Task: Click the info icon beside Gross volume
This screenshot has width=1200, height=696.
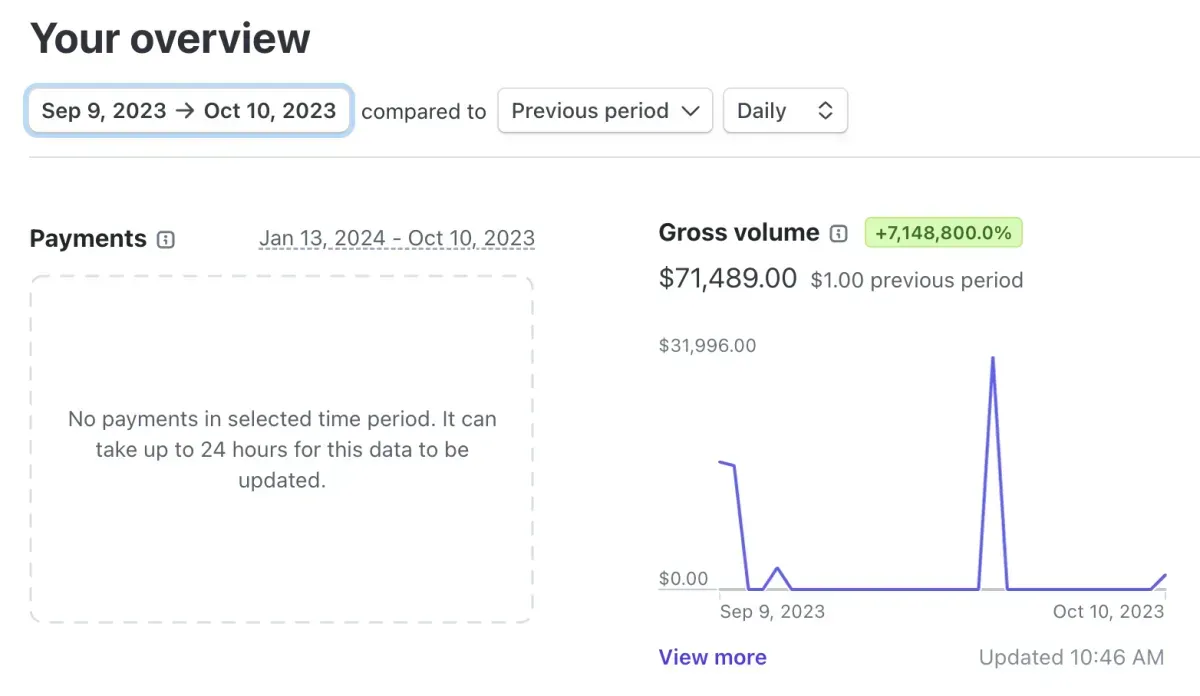Action: (839, 234)
